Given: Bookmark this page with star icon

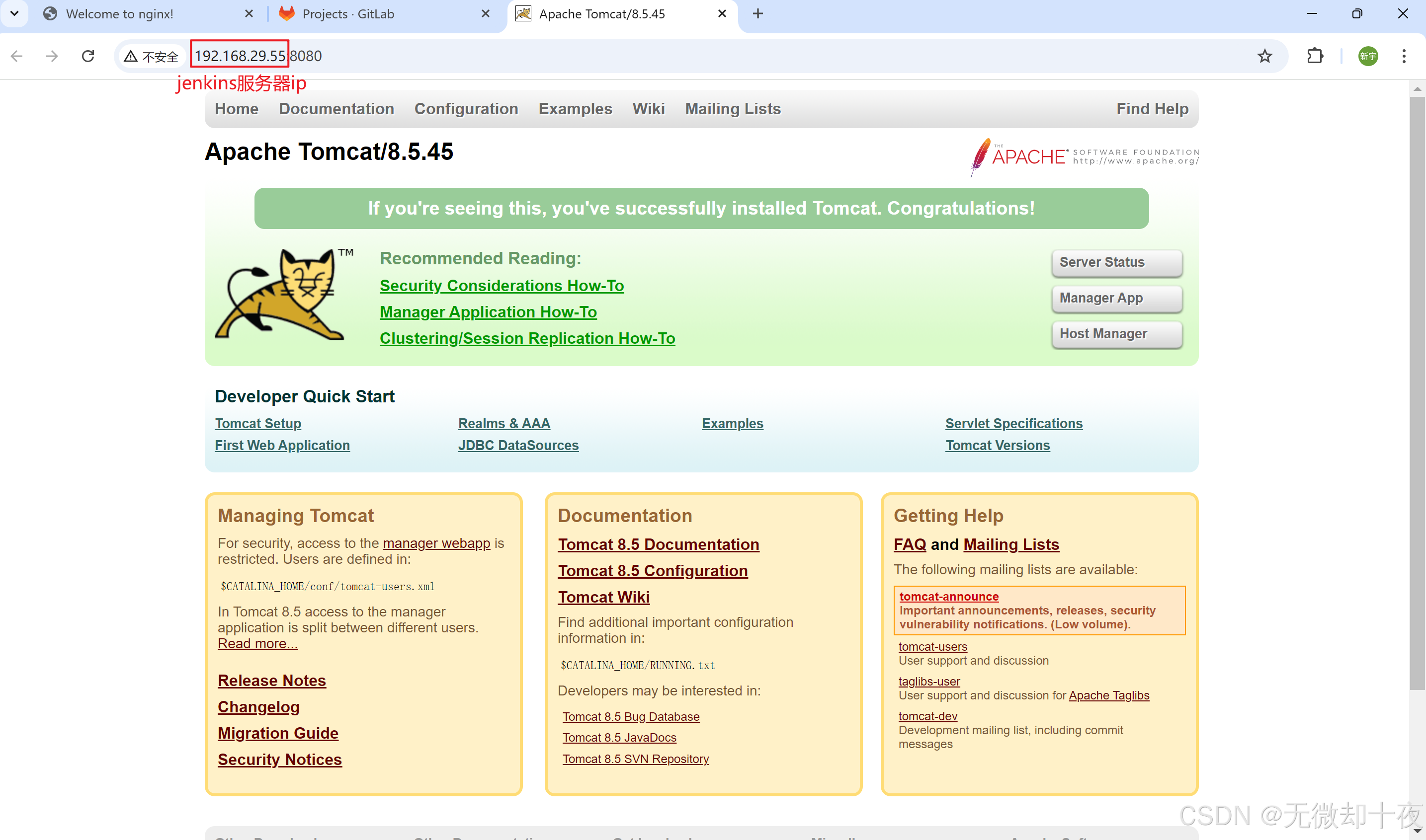Looking at the screenshot, I should coord(1264,56).
